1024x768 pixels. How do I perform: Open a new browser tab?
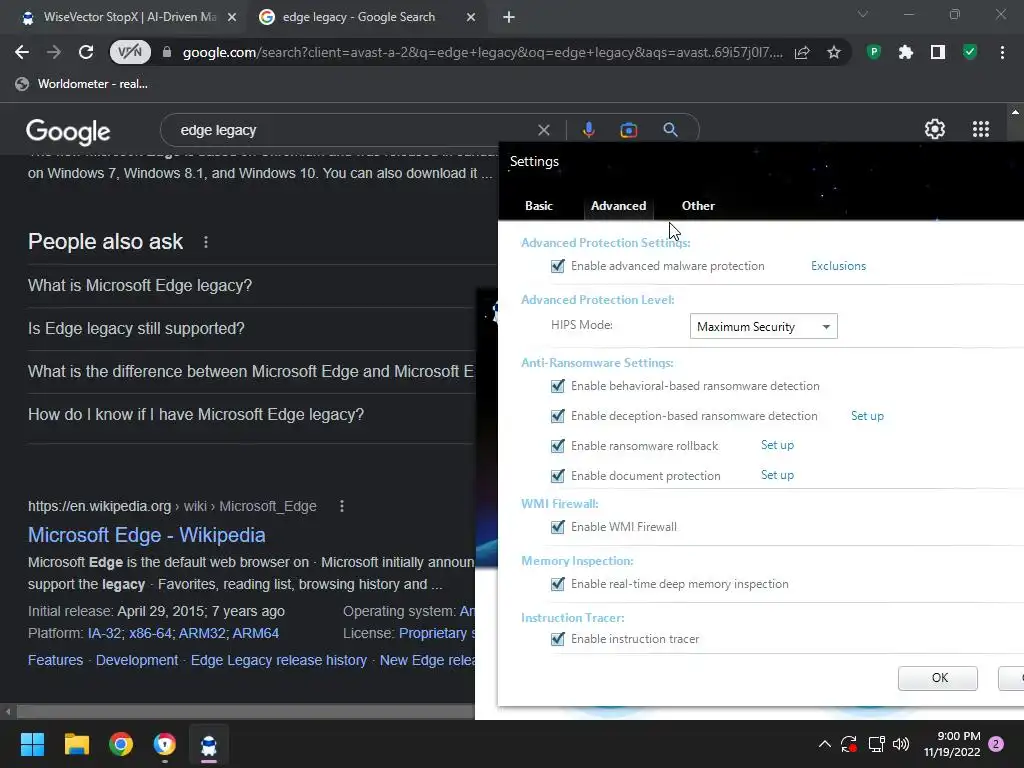pyautogui.click(x=509, y=17)
